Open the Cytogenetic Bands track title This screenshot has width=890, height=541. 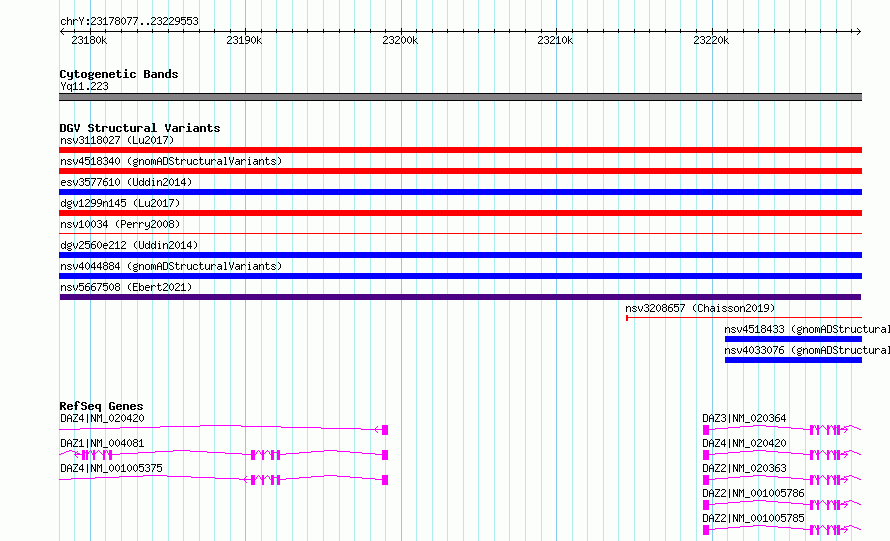(x=119, y=74)
